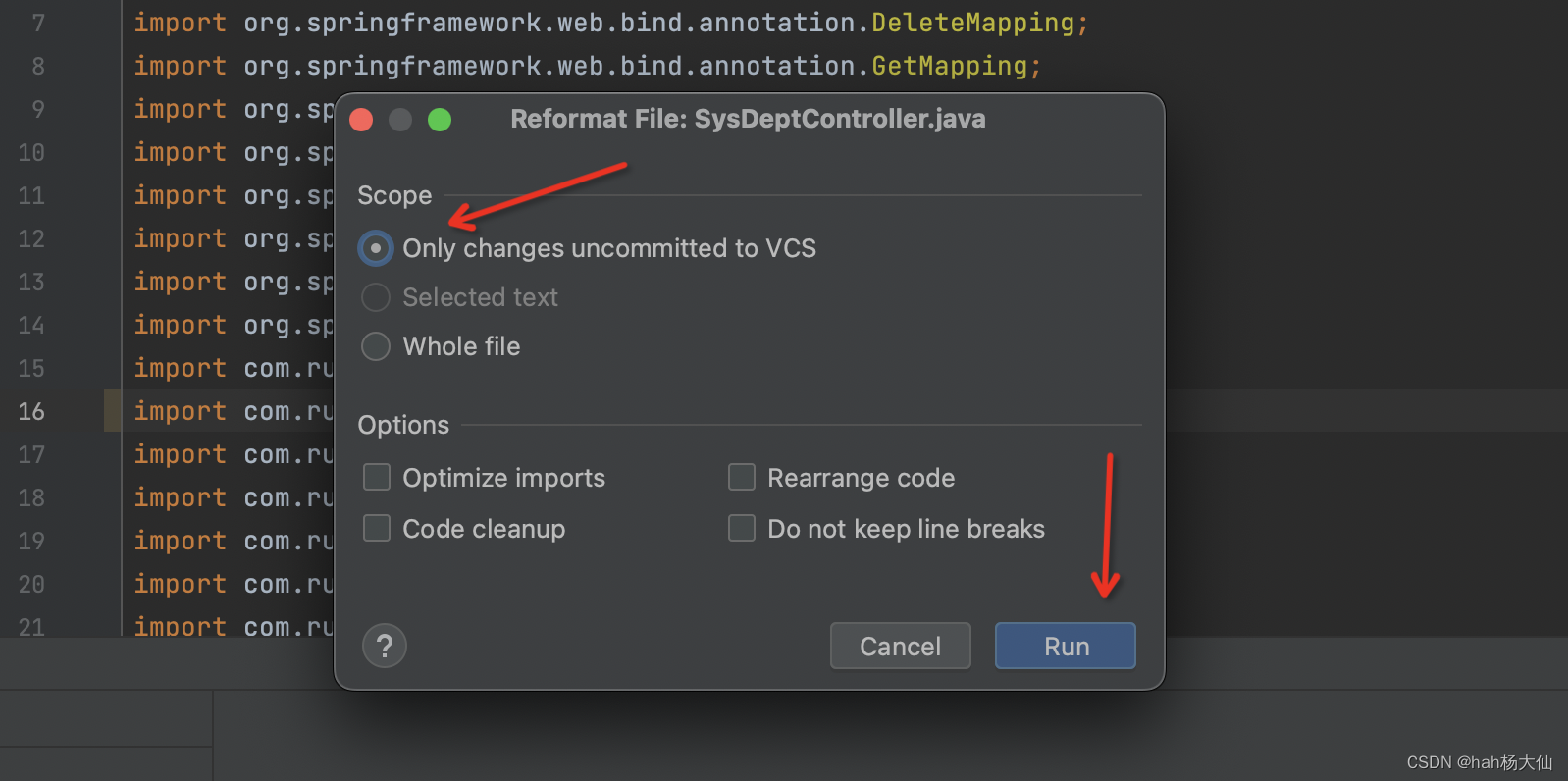Image resolution: width=1568 pixels, height=781 pixels.
Task: Tick the Code cleanup checkbox
Action: 377,529
